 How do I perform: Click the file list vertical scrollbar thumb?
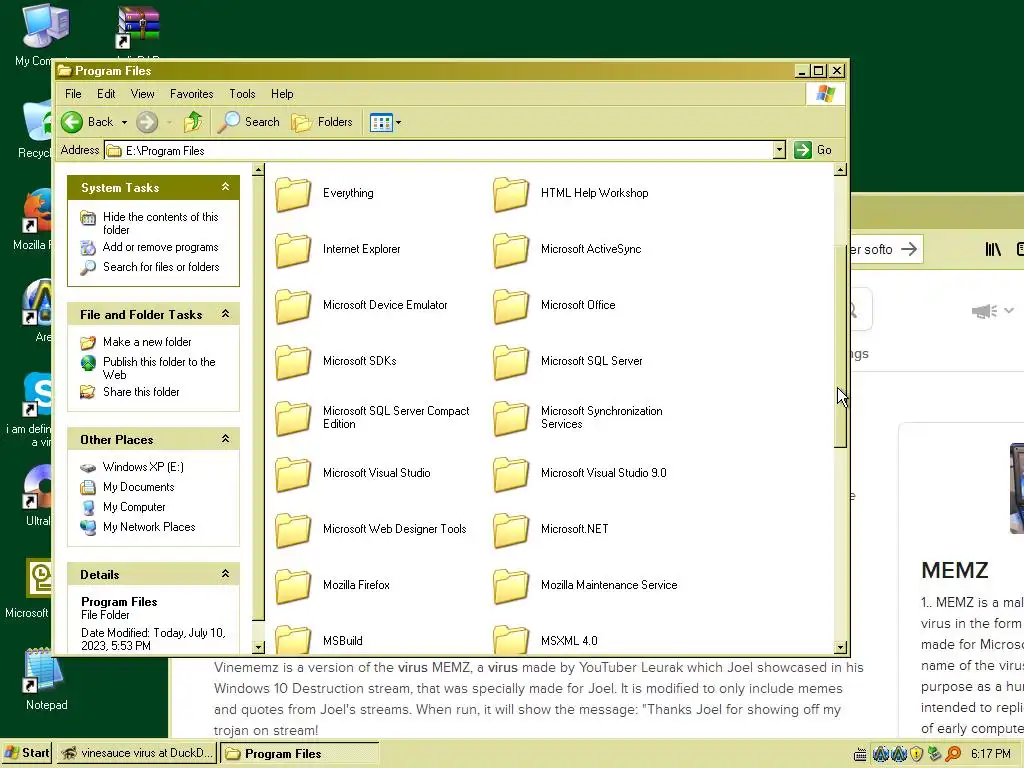coord(840,348)
